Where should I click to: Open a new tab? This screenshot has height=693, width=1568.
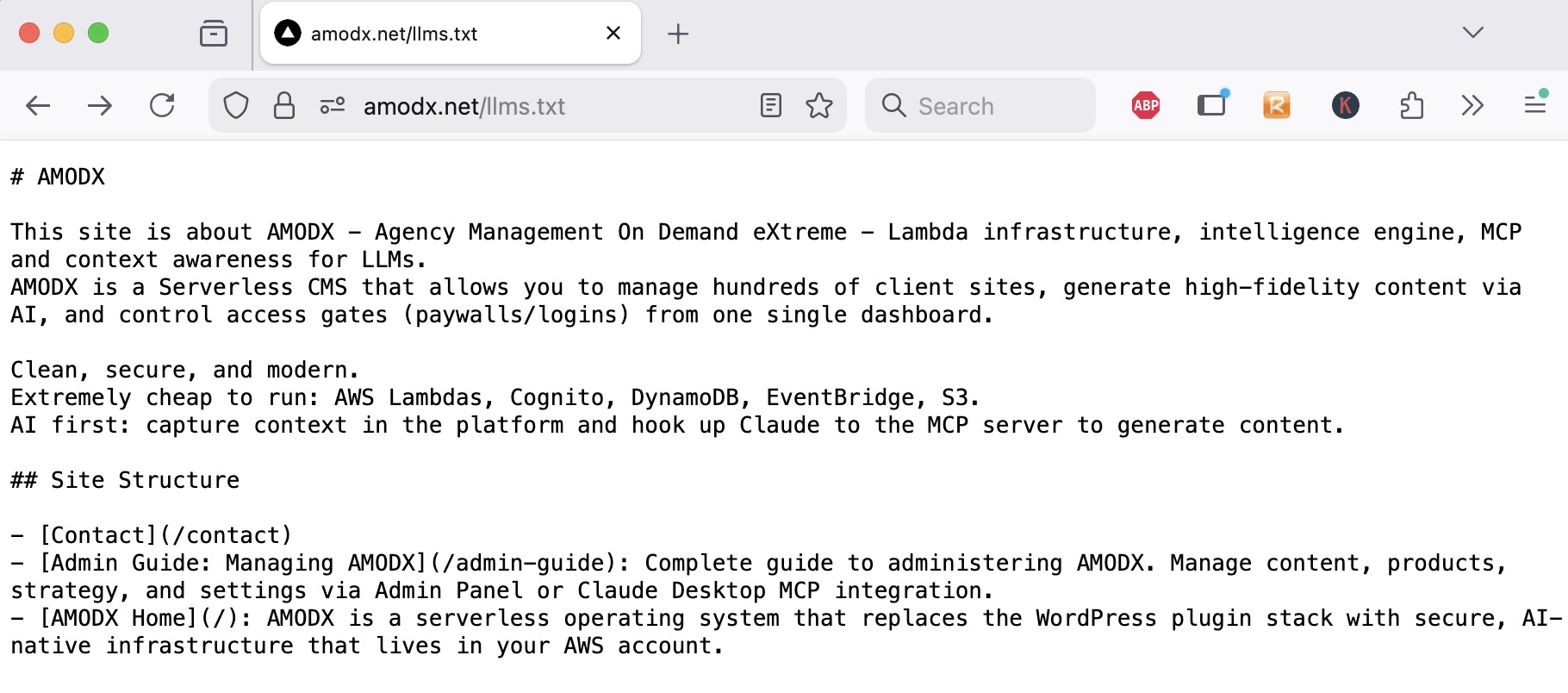point(678,34)
